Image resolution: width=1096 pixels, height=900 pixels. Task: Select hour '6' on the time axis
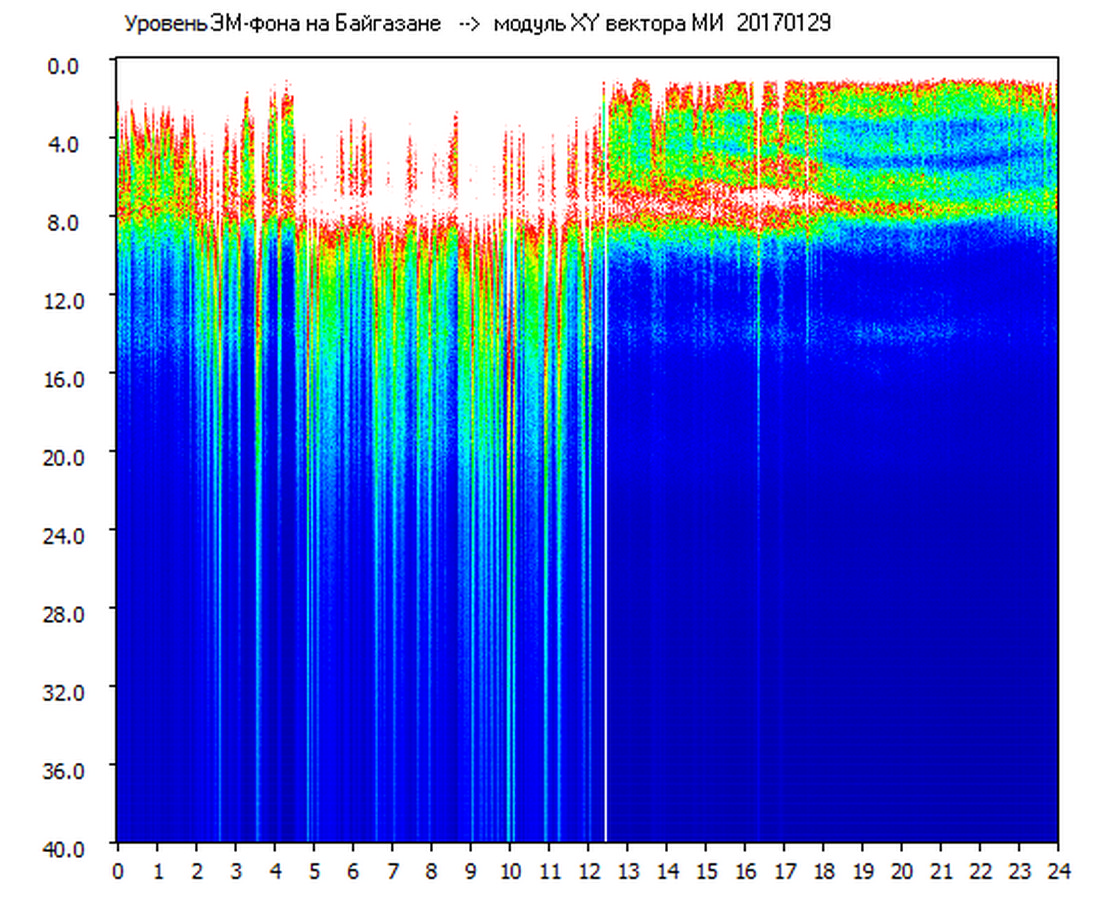[x=353, y=871]
